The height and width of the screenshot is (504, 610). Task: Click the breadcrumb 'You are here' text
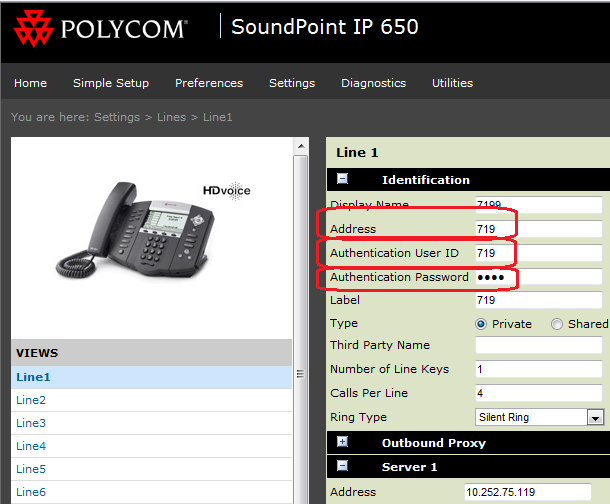50,117
